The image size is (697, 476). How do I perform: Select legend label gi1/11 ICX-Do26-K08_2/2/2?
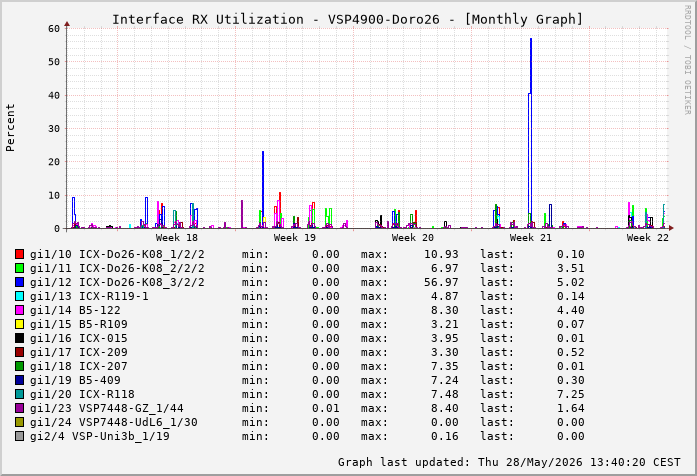117,268
